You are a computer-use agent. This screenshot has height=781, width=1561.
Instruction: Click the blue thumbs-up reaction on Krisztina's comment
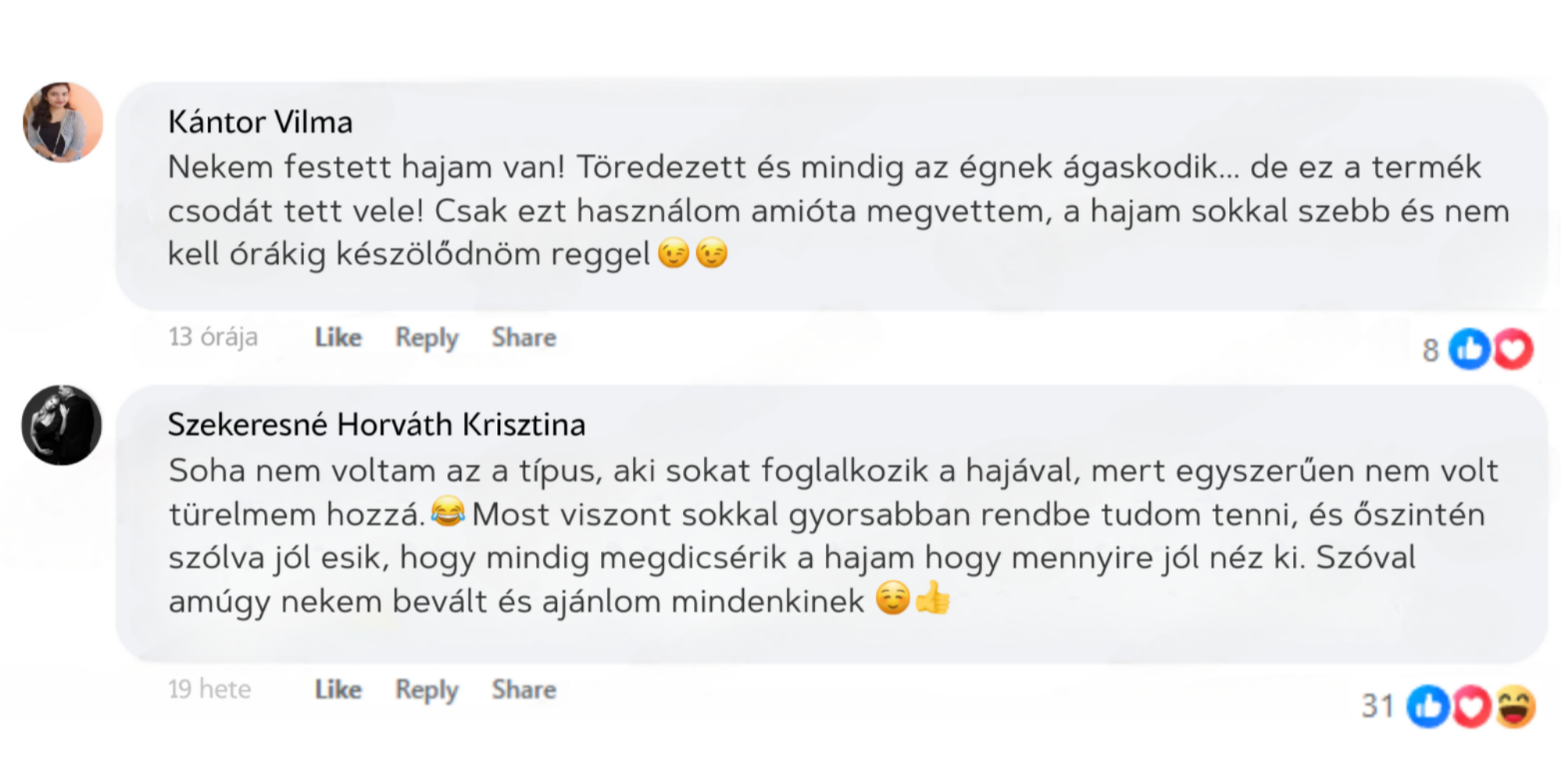(x=1428, y=707)
